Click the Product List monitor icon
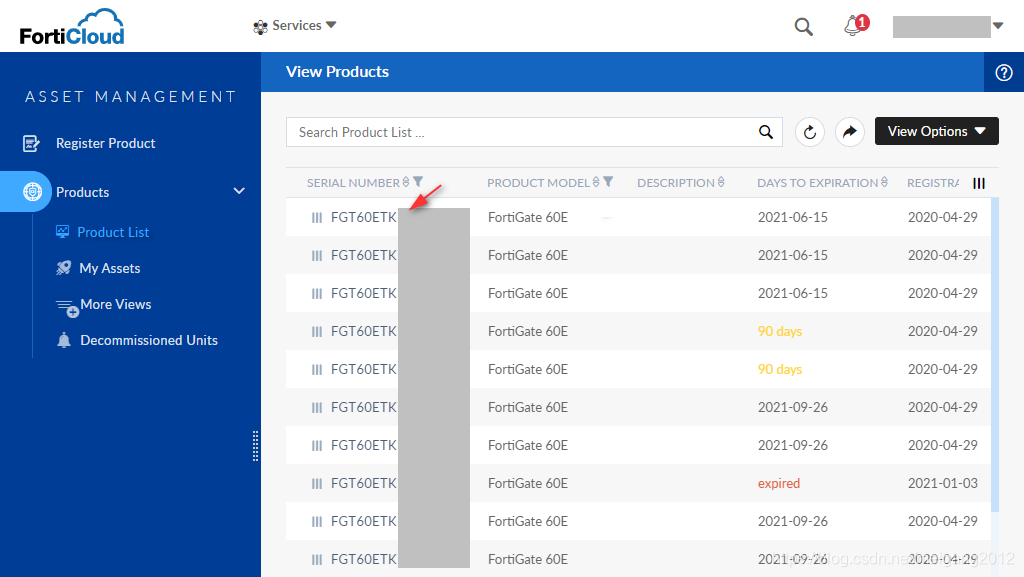1024x577 pixels. 63,232
